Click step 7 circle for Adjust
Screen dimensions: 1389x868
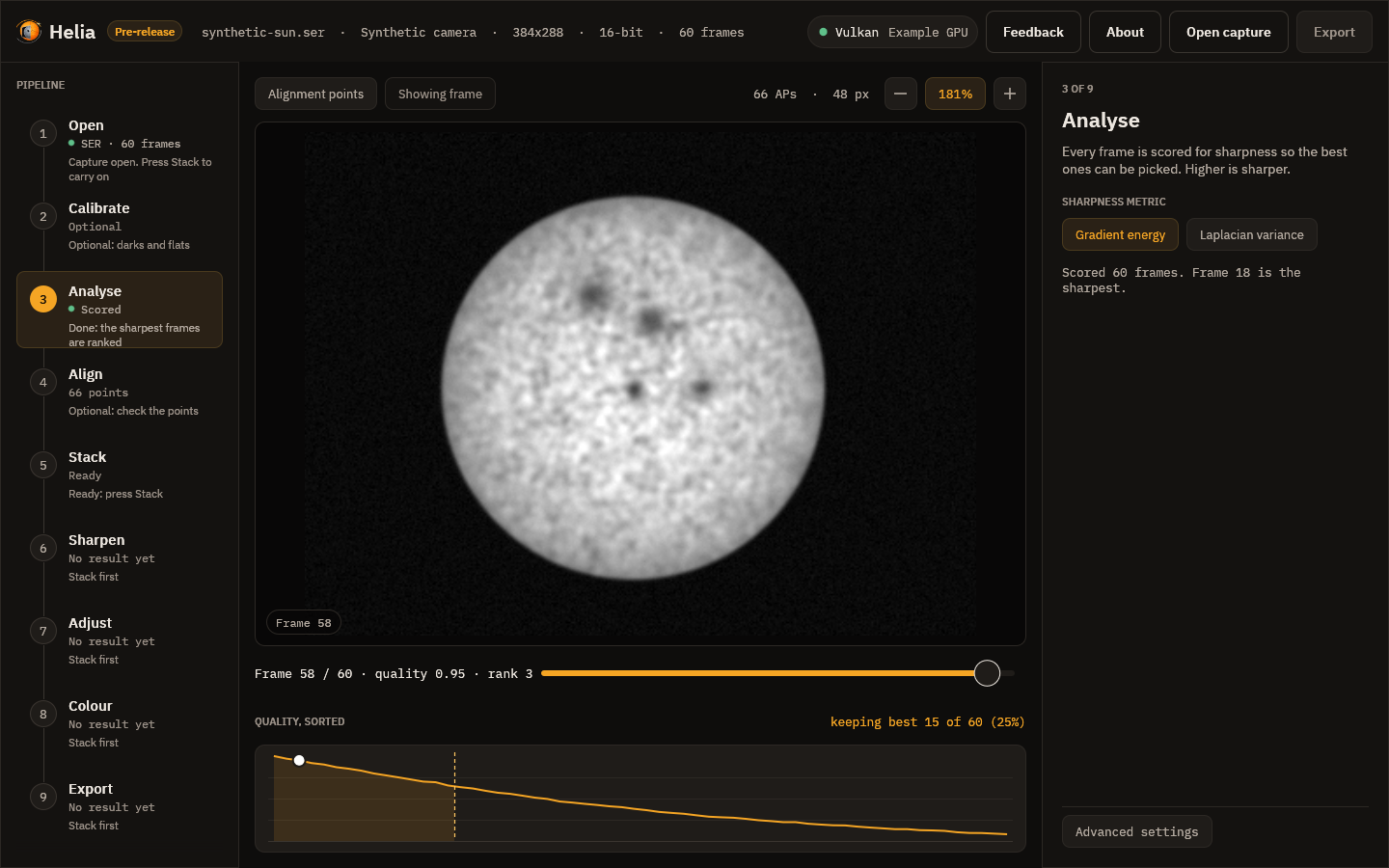43,631
